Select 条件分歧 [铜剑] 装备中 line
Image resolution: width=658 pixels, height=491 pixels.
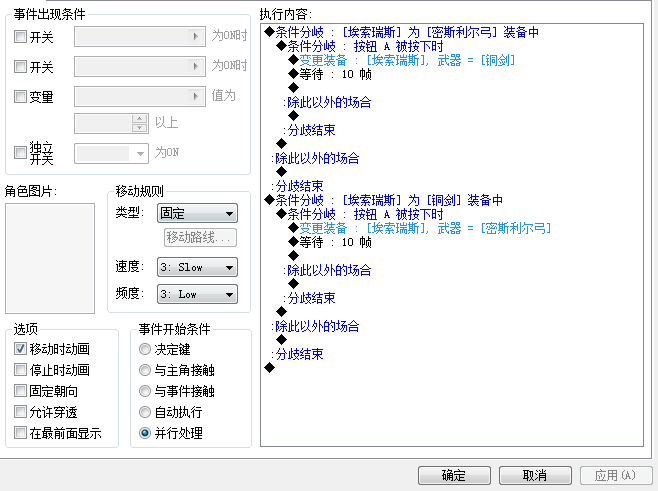(384, 200)
